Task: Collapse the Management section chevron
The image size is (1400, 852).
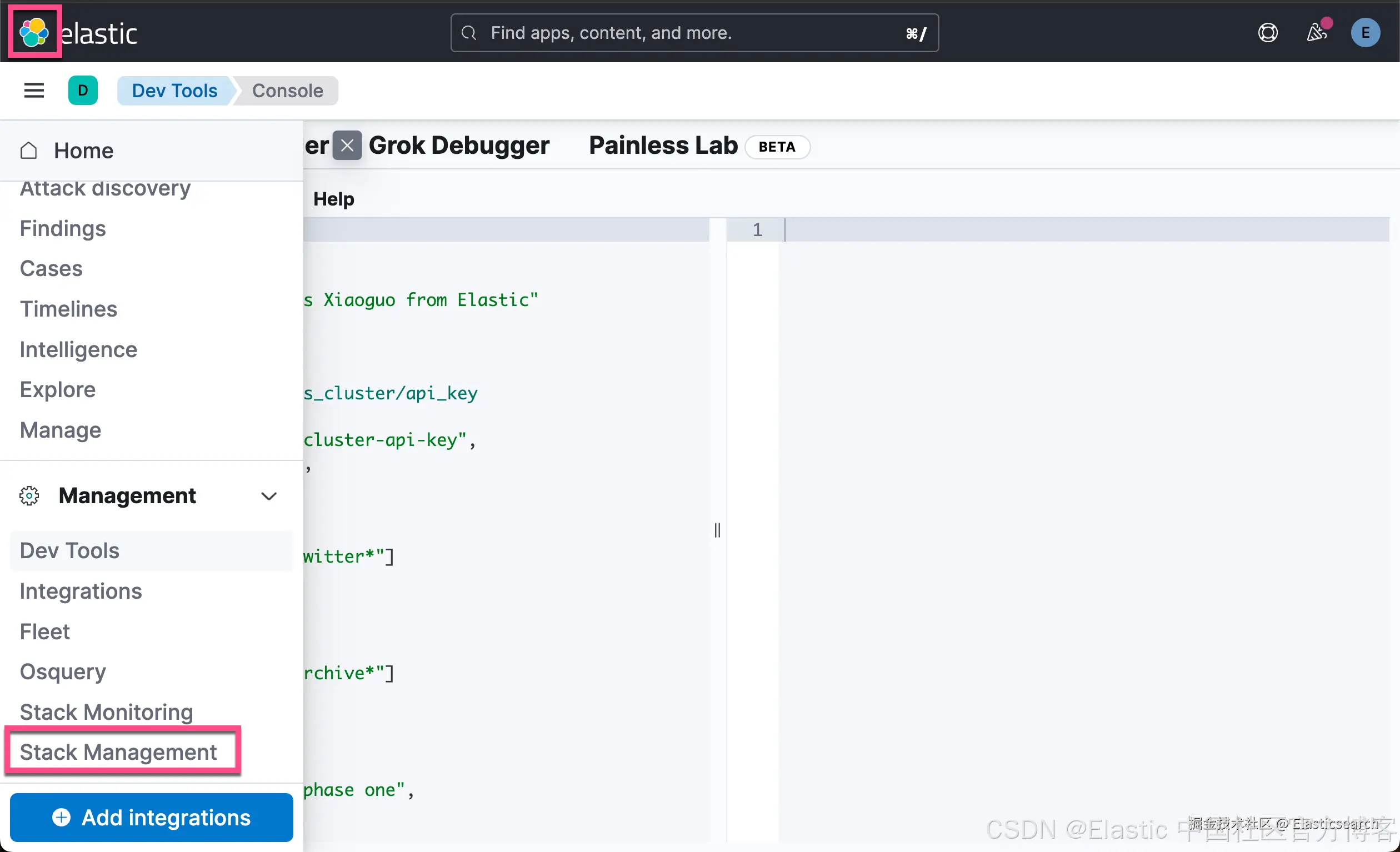Action: [269, 496]
